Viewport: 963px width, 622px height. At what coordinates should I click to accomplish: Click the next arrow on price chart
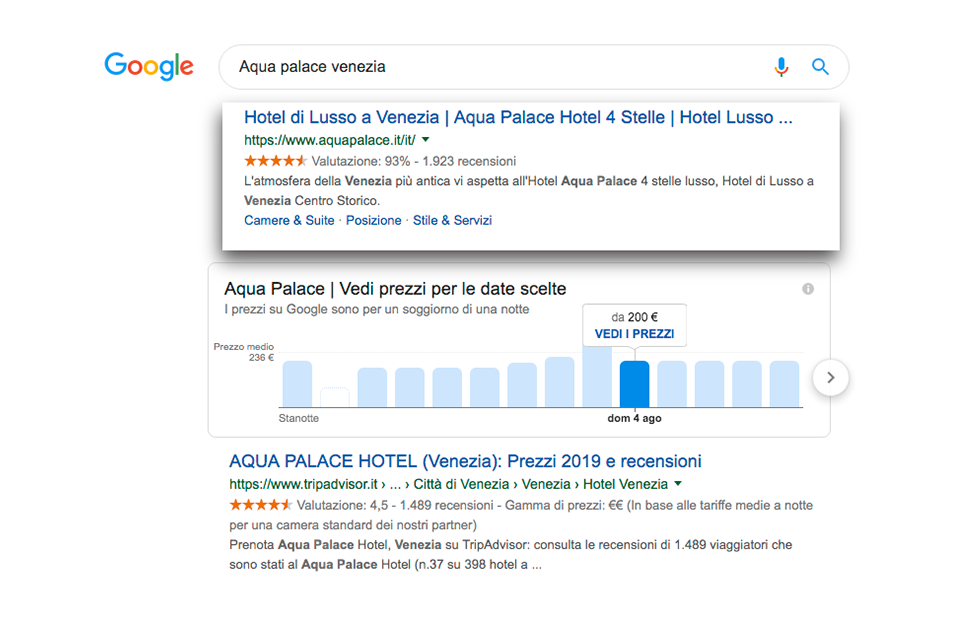pos(830,378)
